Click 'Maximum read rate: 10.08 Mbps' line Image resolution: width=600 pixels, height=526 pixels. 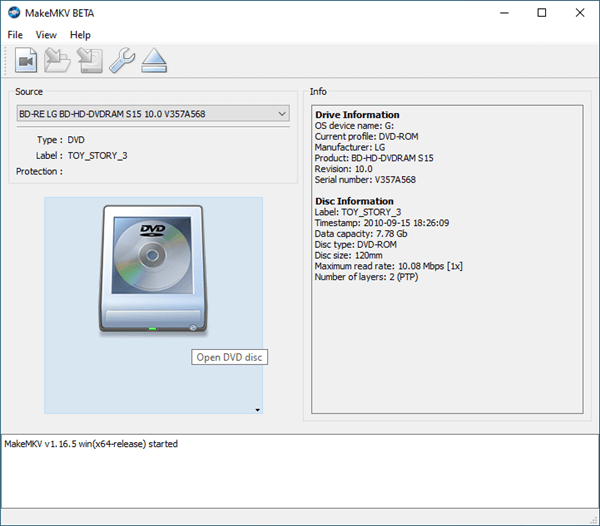point(388,266)
